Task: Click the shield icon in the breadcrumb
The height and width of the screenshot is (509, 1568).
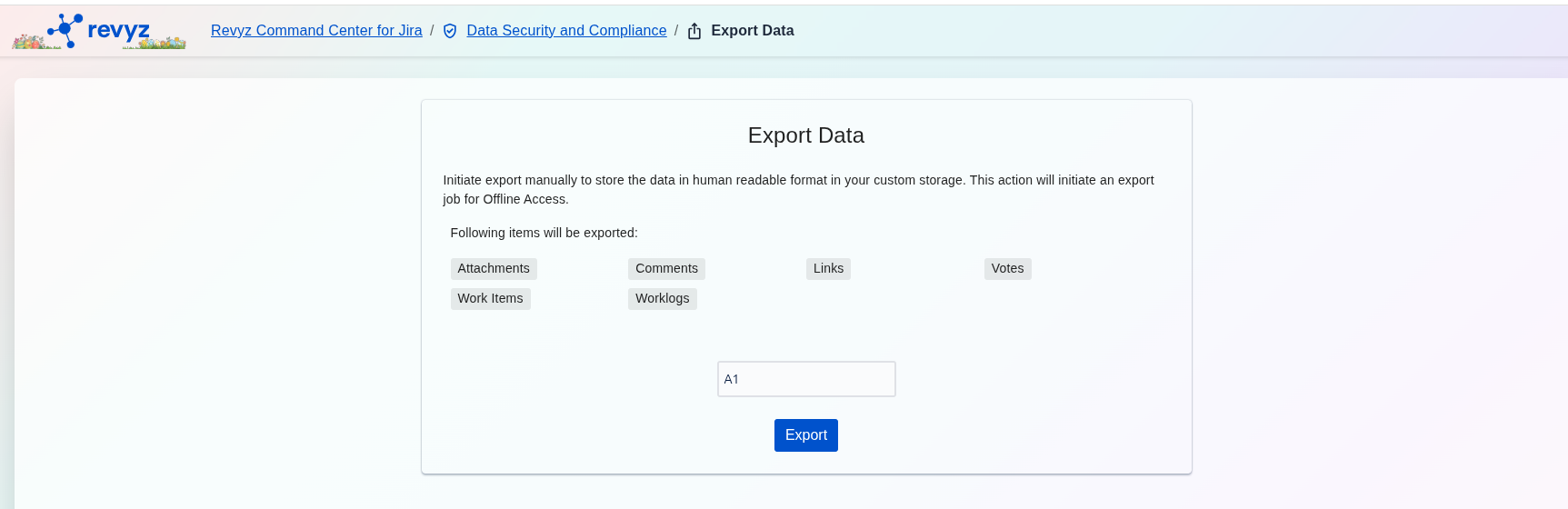Action: pyautogui.click(x=450, y=31)
